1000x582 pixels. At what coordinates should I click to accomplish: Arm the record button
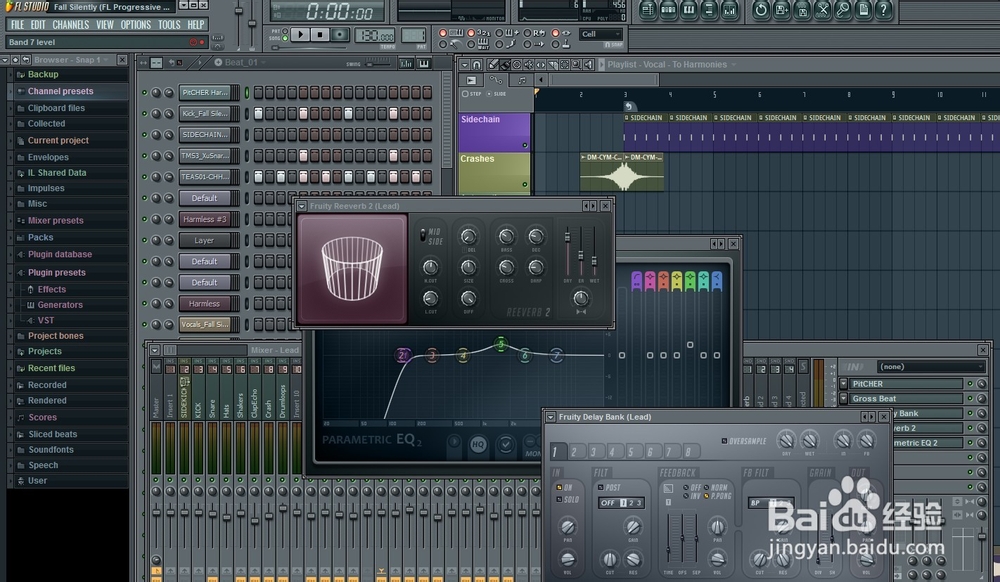(340, 34)
